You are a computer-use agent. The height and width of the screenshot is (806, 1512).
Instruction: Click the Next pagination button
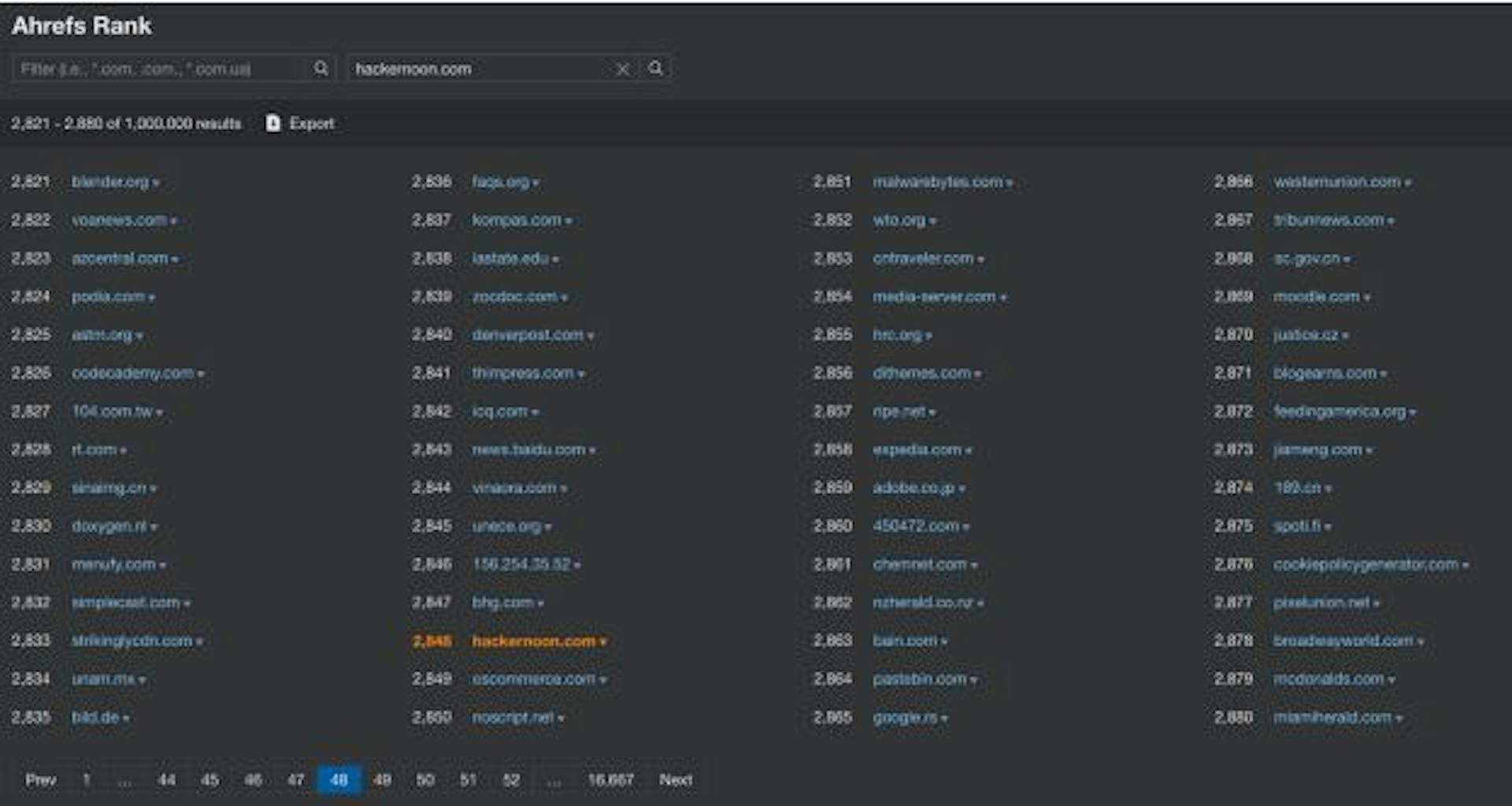click(x=676, y=780)
